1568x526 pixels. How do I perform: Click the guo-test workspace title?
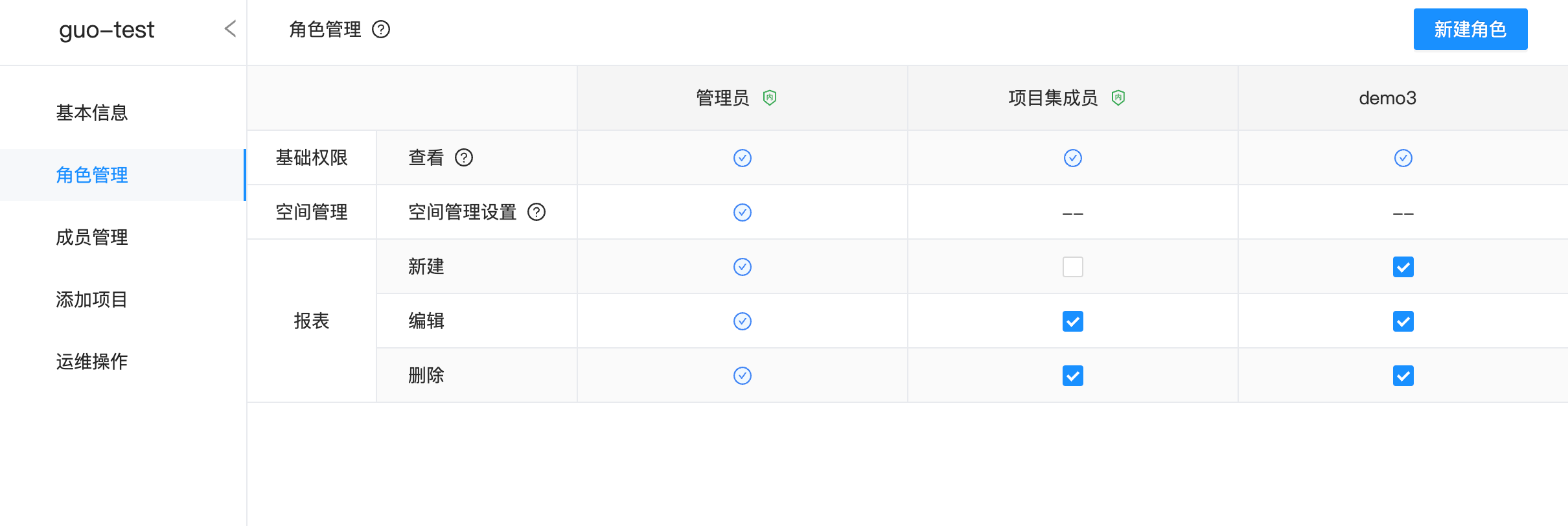[106, 30]
